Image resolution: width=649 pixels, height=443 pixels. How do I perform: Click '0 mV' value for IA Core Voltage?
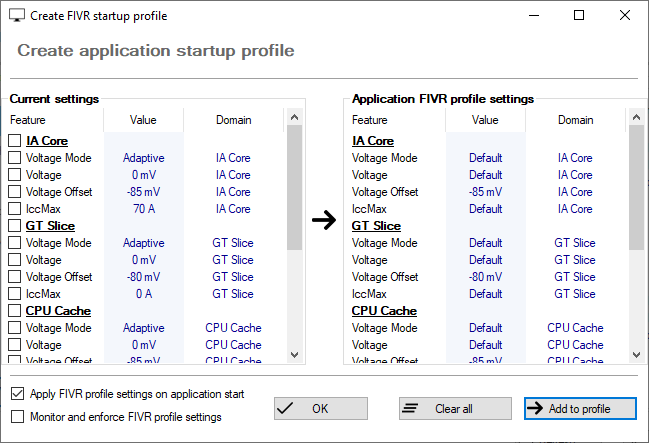144,175
